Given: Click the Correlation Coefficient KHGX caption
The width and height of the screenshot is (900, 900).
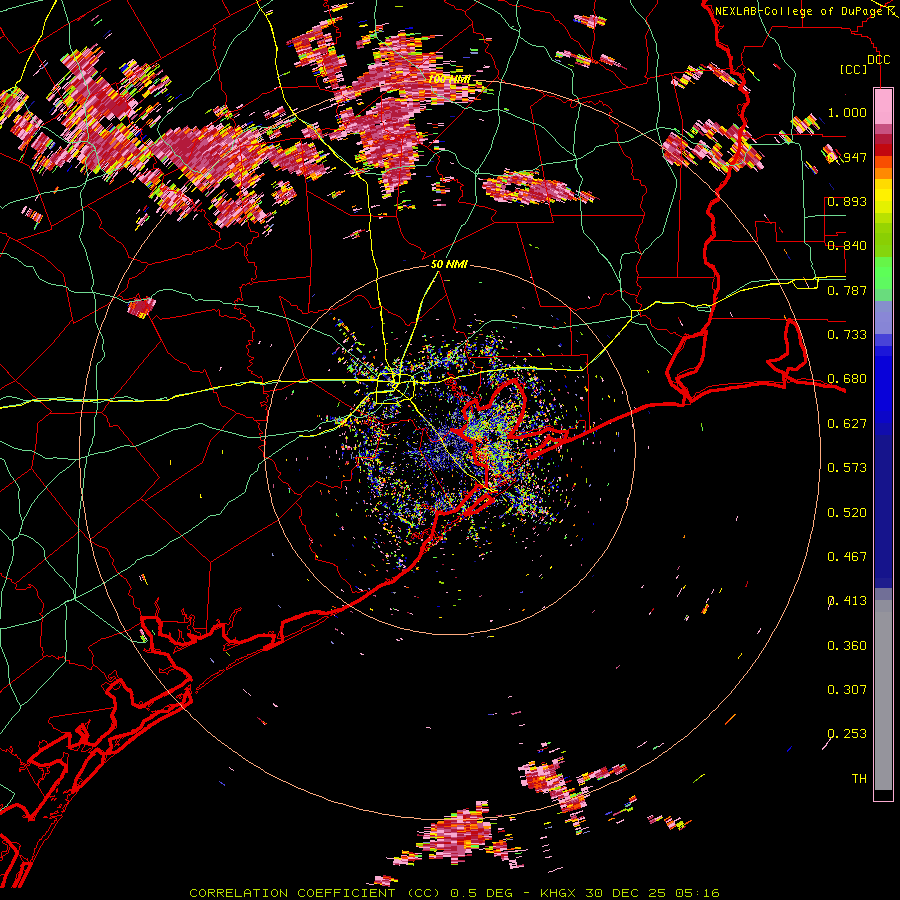Looking at the screenshot, I should (454, 893).
